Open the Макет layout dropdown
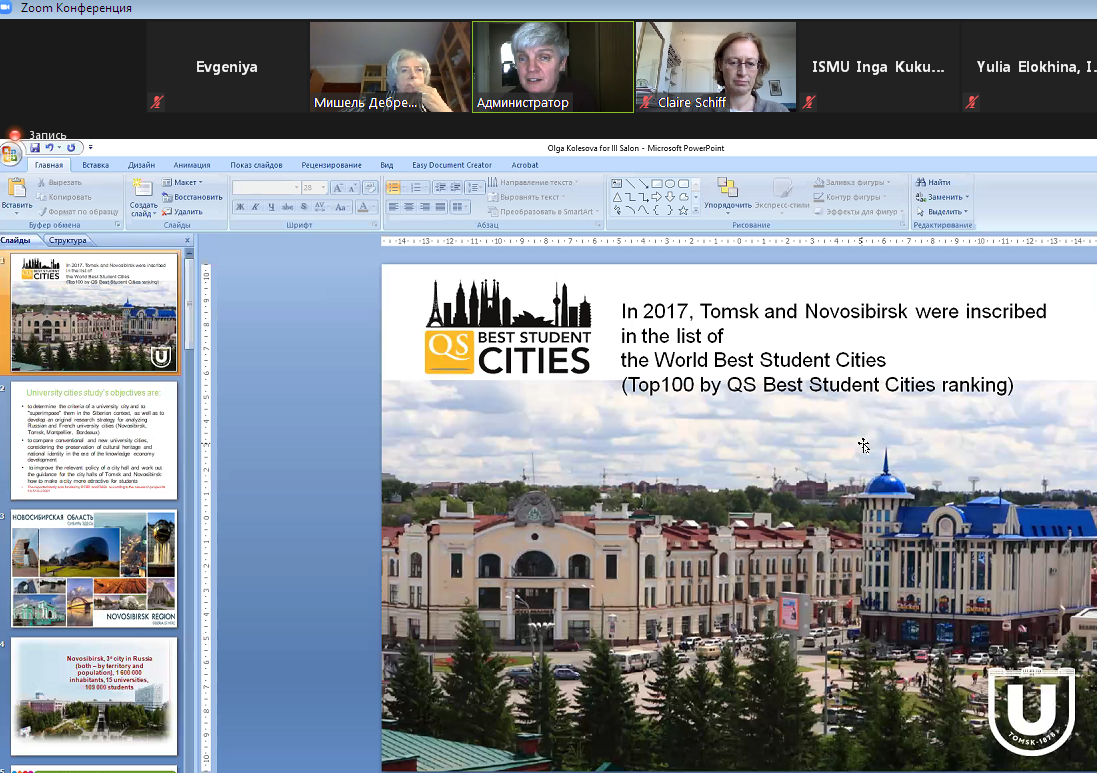 (x=183, y=182)
